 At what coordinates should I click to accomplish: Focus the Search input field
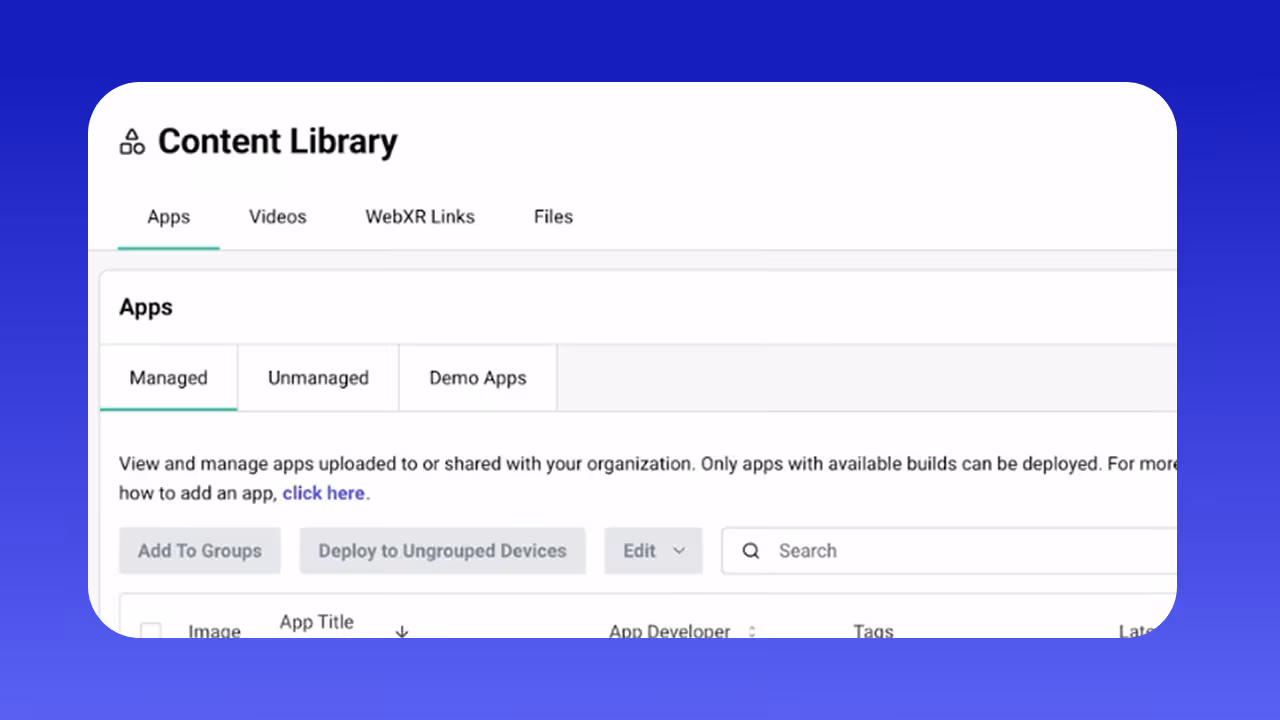pyautogui.click(x=948, y=551)
